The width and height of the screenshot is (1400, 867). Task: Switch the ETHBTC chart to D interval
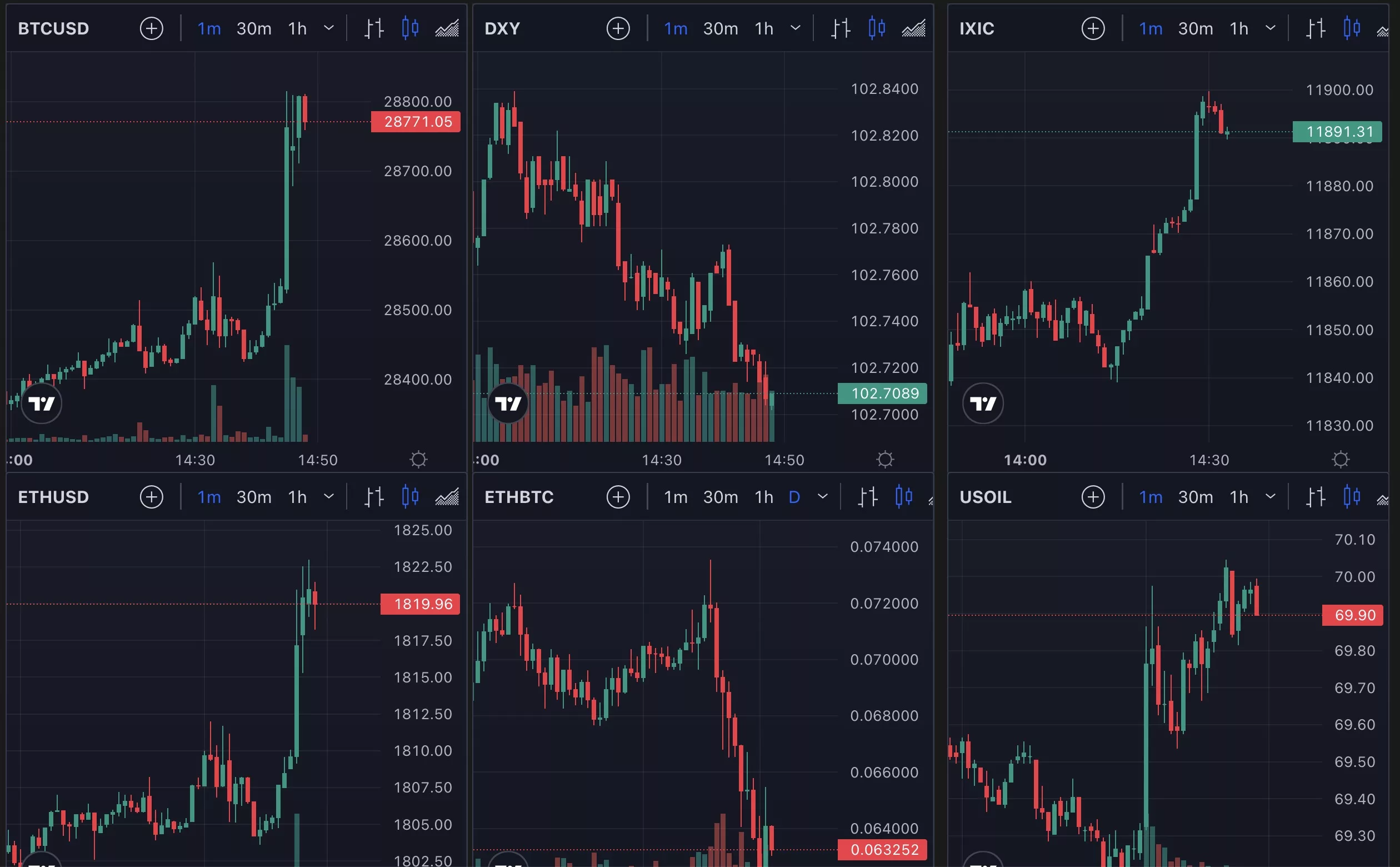[794, 497]
